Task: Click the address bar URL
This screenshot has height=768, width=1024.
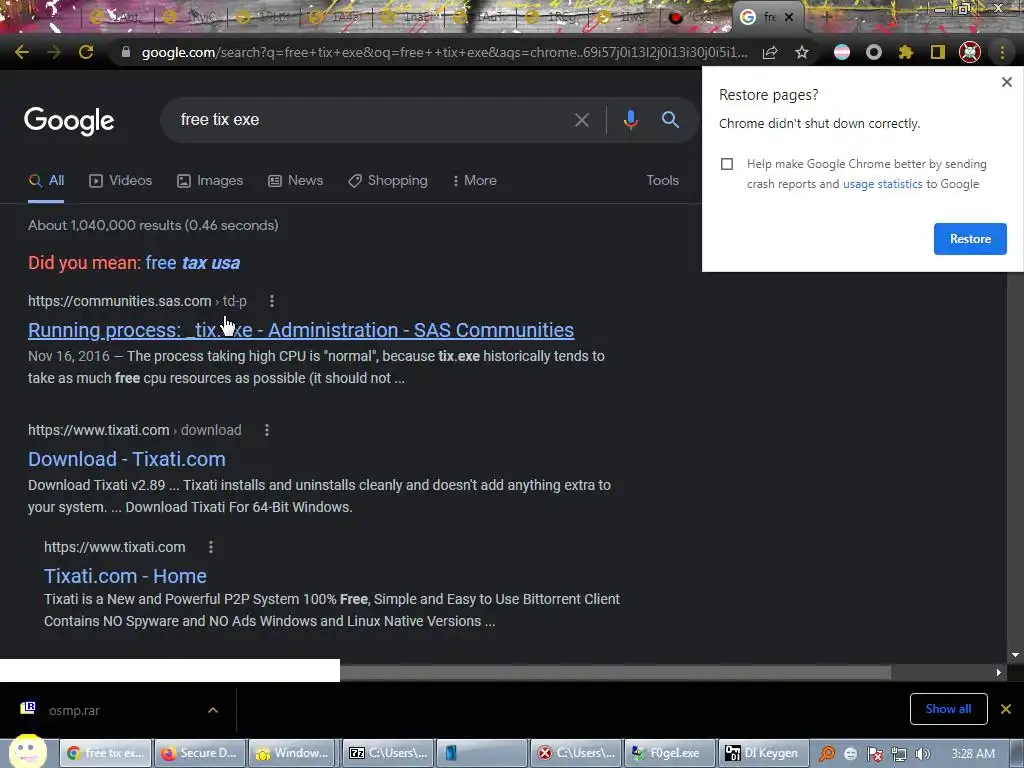Action: (444, 52)
